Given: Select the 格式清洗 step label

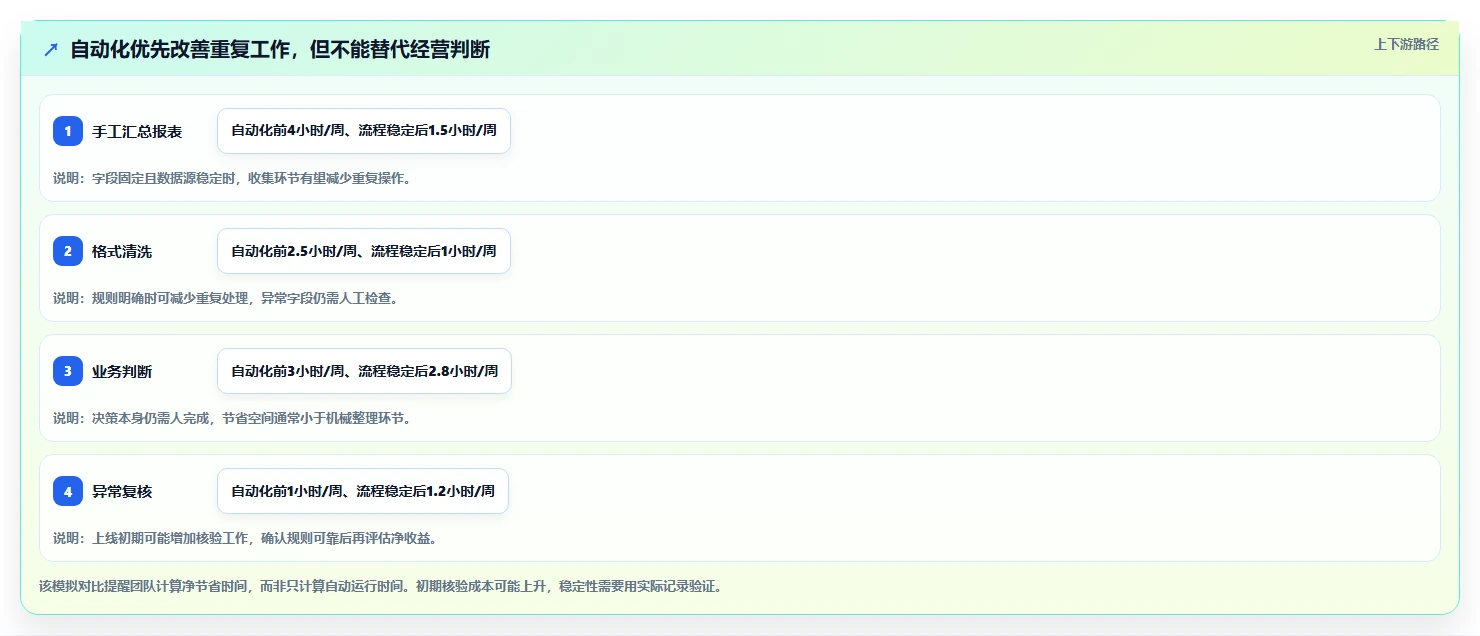Looking at the screenshot, I should pyautogui.click(x=122, y=251).
